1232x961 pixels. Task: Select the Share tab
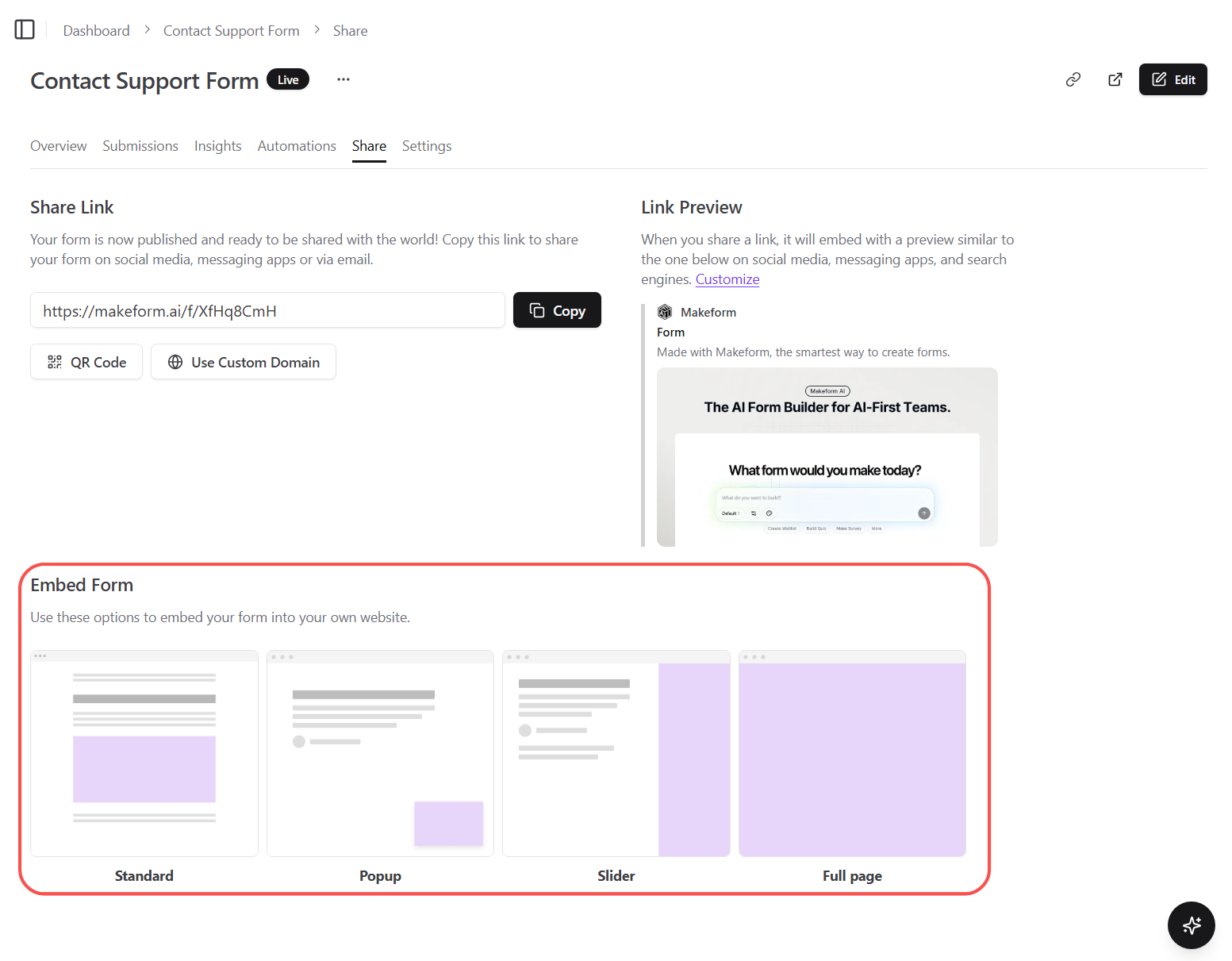pos(369,146)
